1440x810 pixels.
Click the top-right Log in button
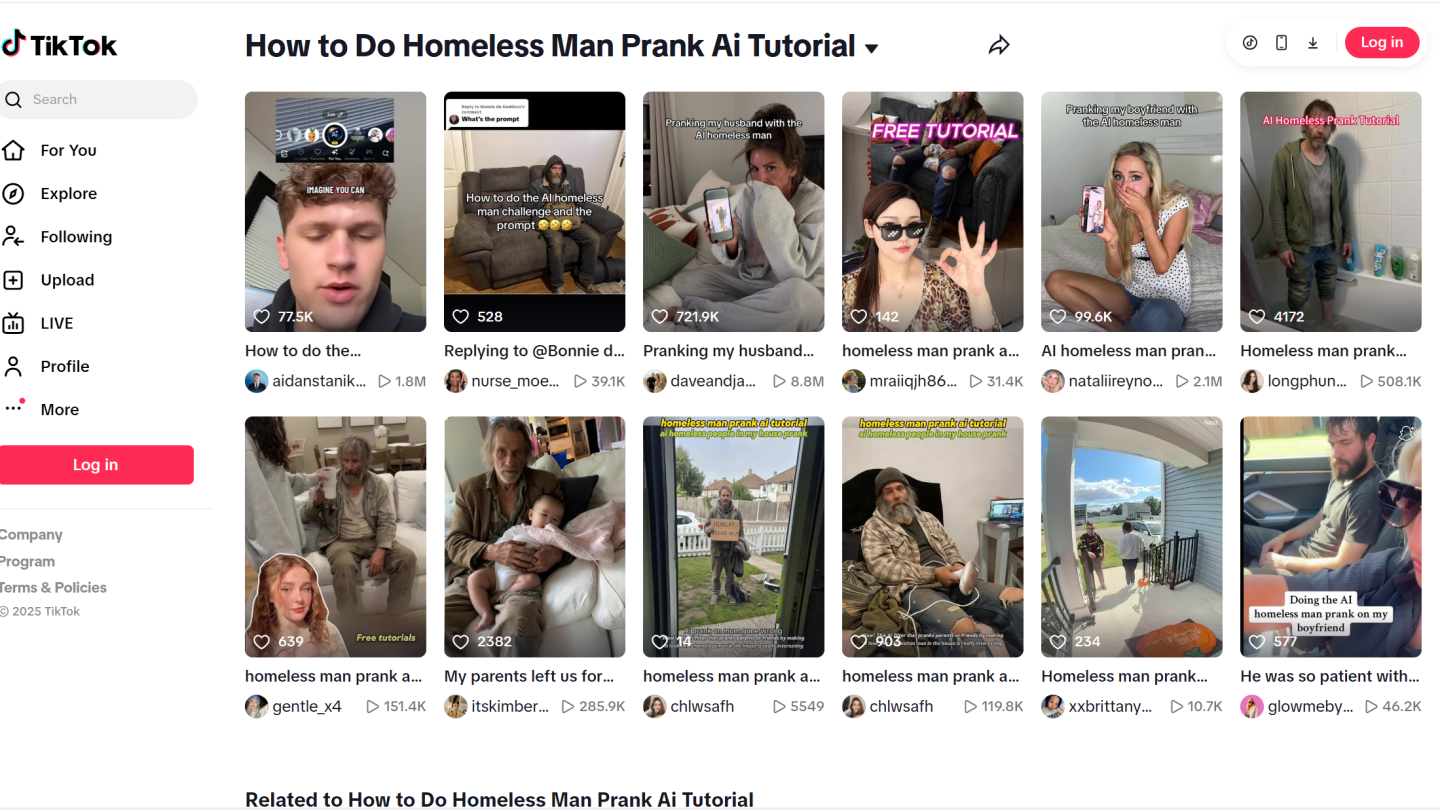(1381, 42)
